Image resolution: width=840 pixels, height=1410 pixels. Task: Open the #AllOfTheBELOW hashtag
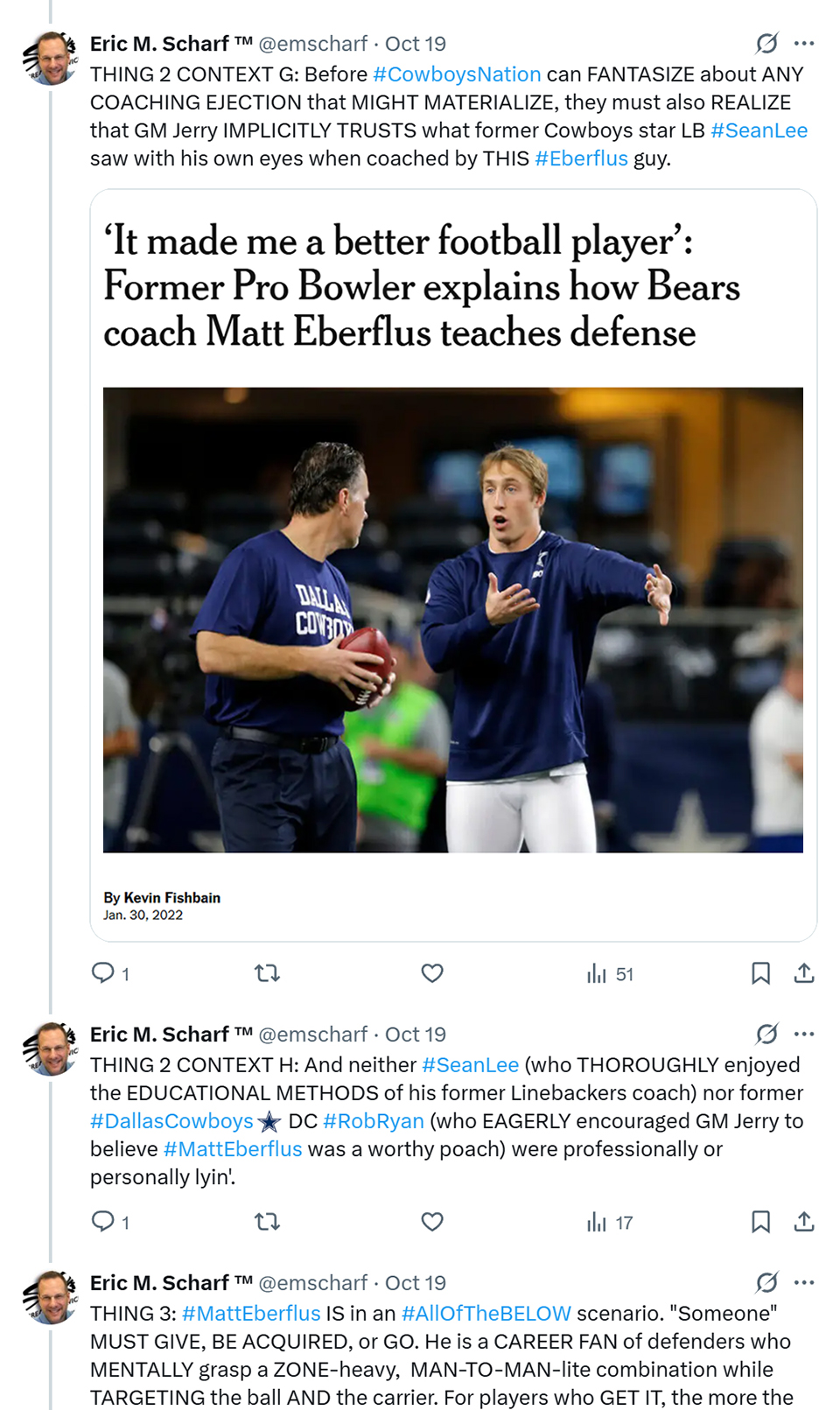point(486,1314)
